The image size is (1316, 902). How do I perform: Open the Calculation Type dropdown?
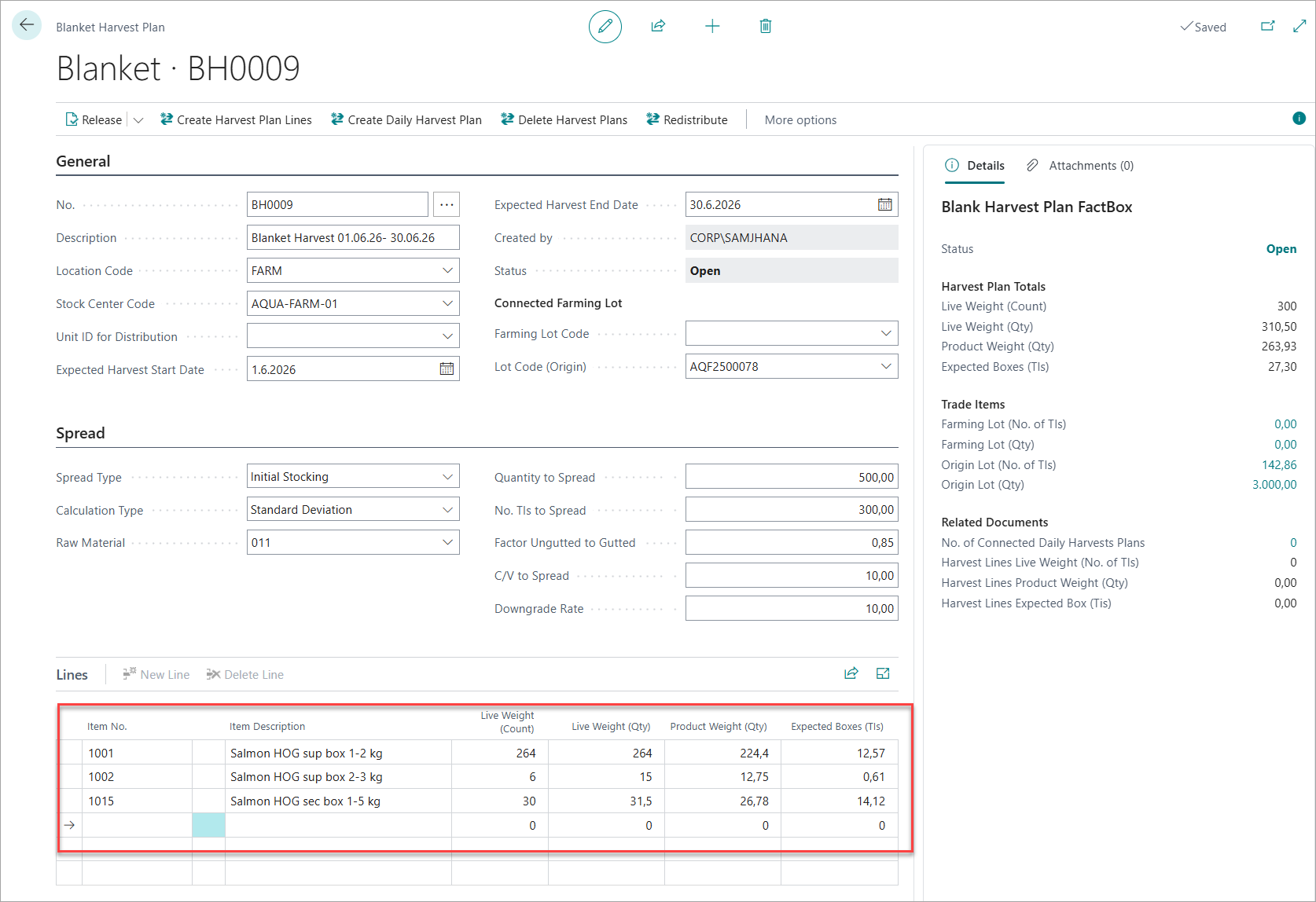pos(447,510)
